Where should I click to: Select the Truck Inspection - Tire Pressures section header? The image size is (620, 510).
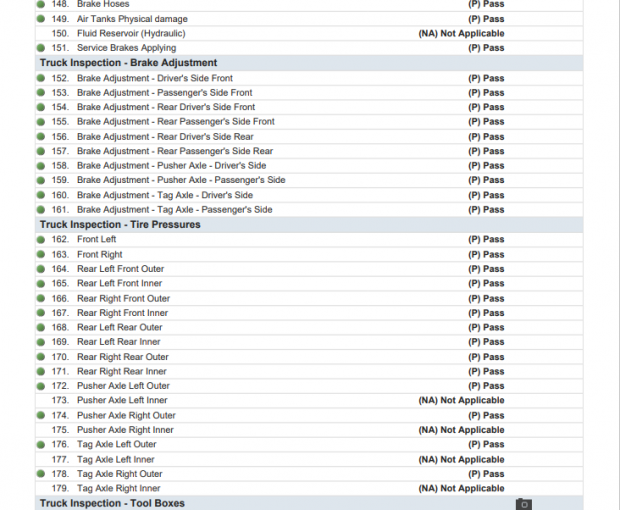coord(120,225)
